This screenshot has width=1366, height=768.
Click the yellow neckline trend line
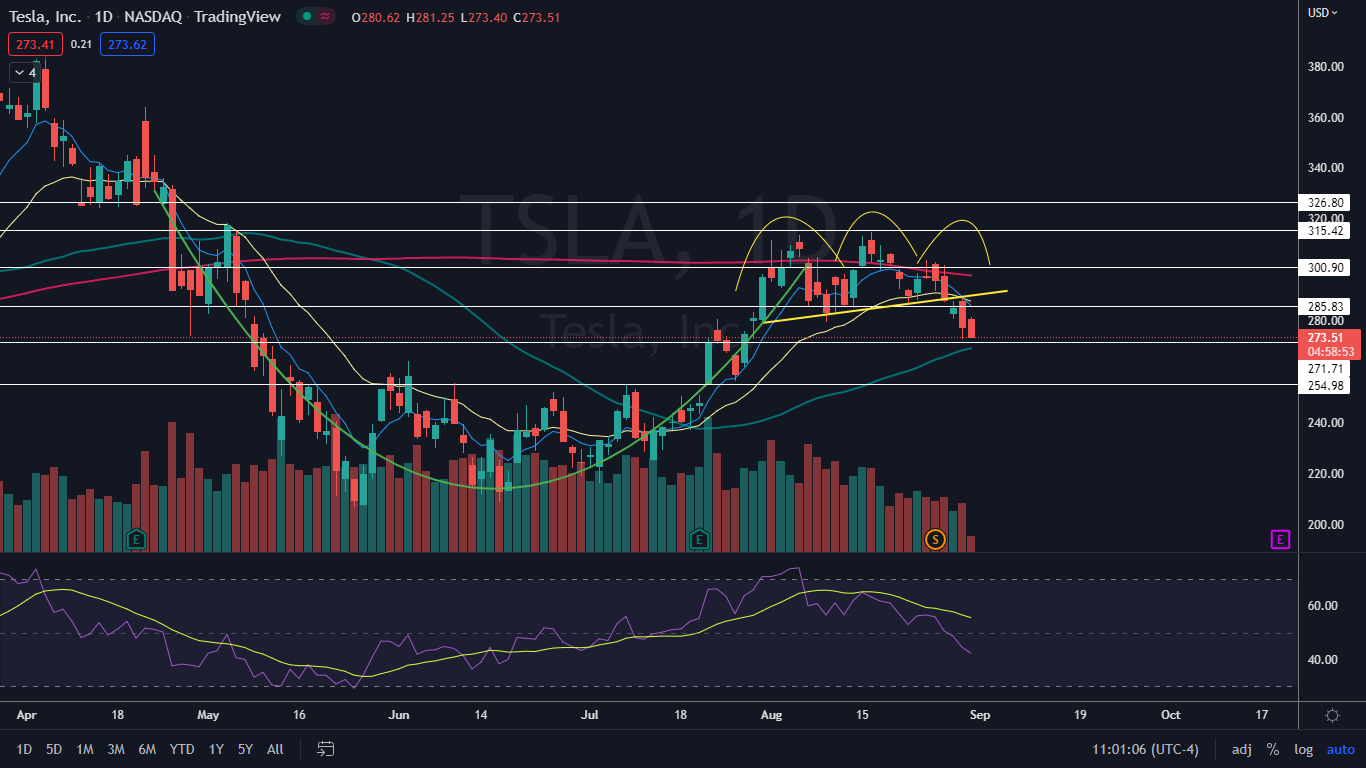pyautogui.click(x=884, y=307)
